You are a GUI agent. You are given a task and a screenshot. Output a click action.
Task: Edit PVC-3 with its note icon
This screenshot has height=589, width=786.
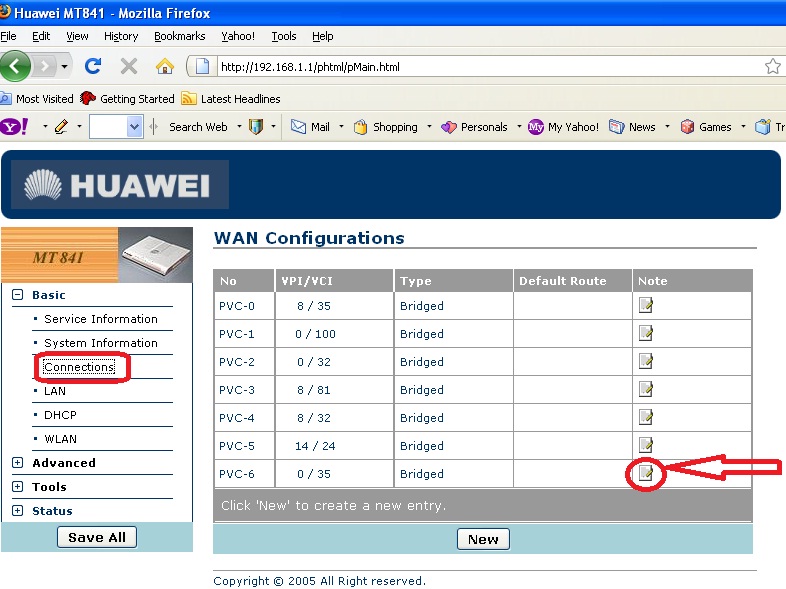pyautogui.click(x=646, y=389)
